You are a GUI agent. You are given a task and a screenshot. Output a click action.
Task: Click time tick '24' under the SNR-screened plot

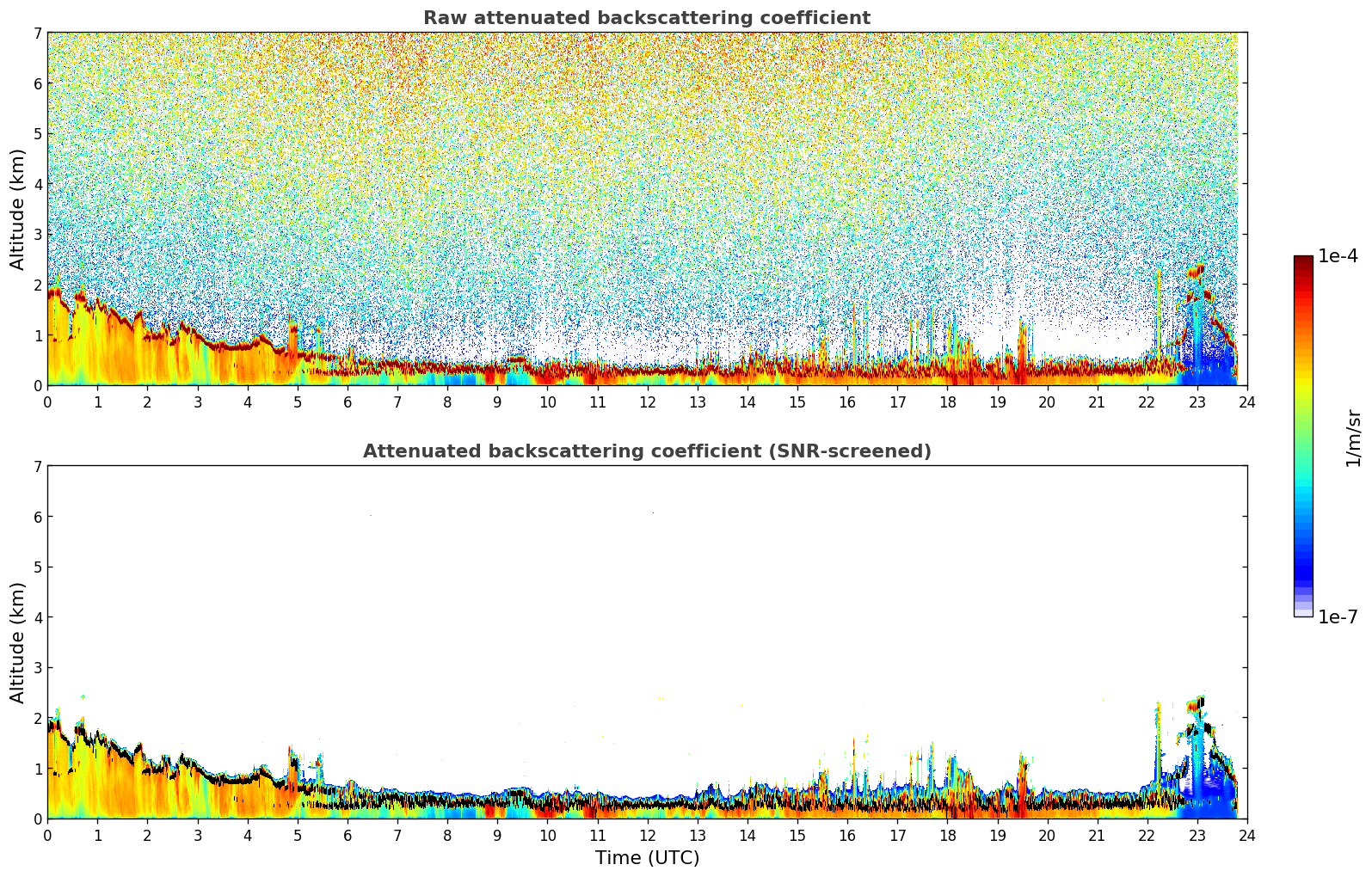1247,836
